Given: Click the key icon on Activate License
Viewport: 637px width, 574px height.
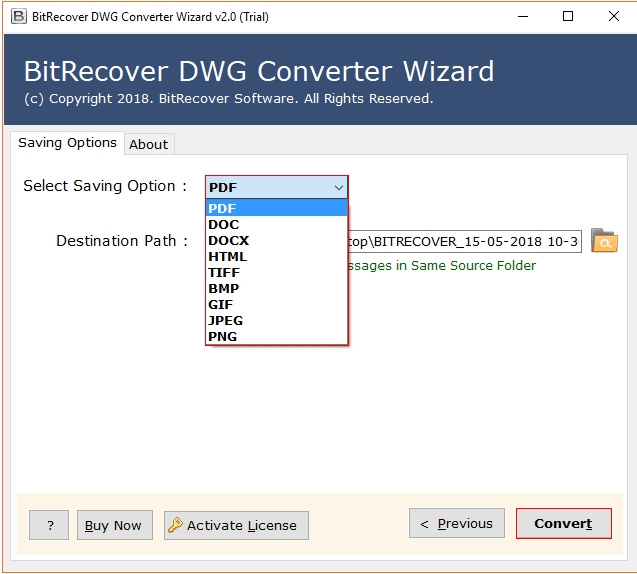Looking at the screenshot, I should [176, 525].
